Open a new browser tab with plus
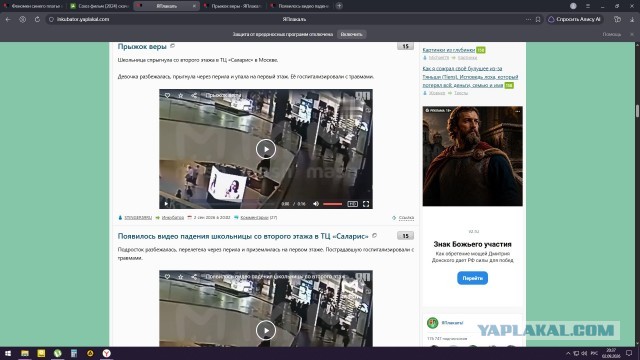Screen dimensions: 640x360 [339, 6]
